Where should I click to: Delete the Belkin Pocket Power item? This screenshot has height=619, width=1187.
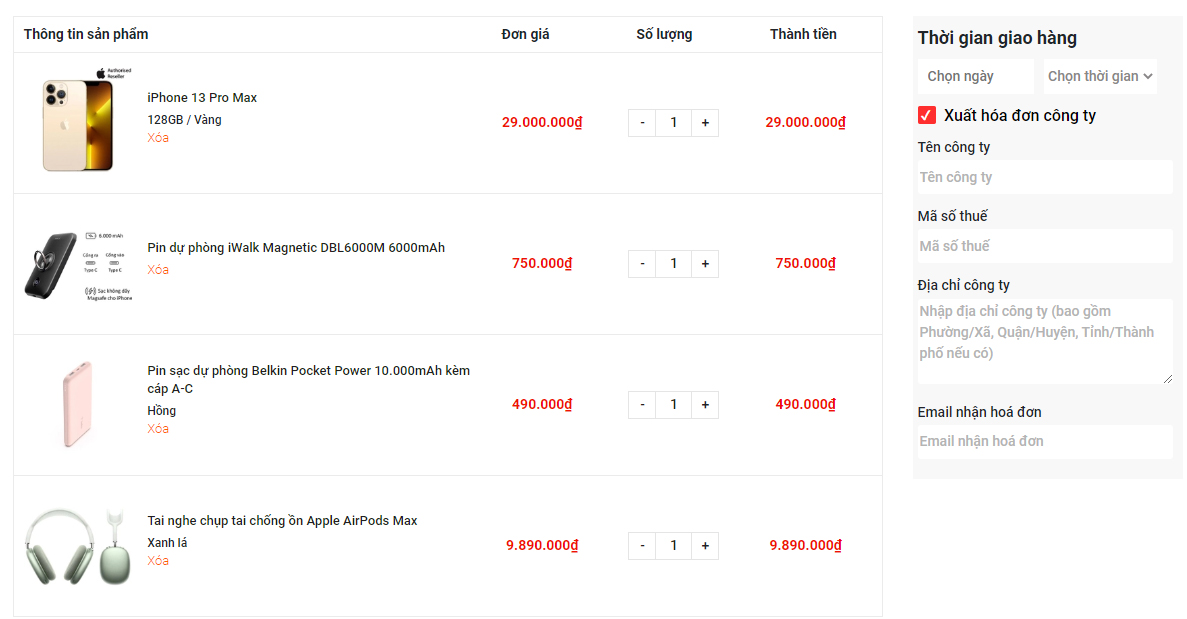click(x=158, y=429)
